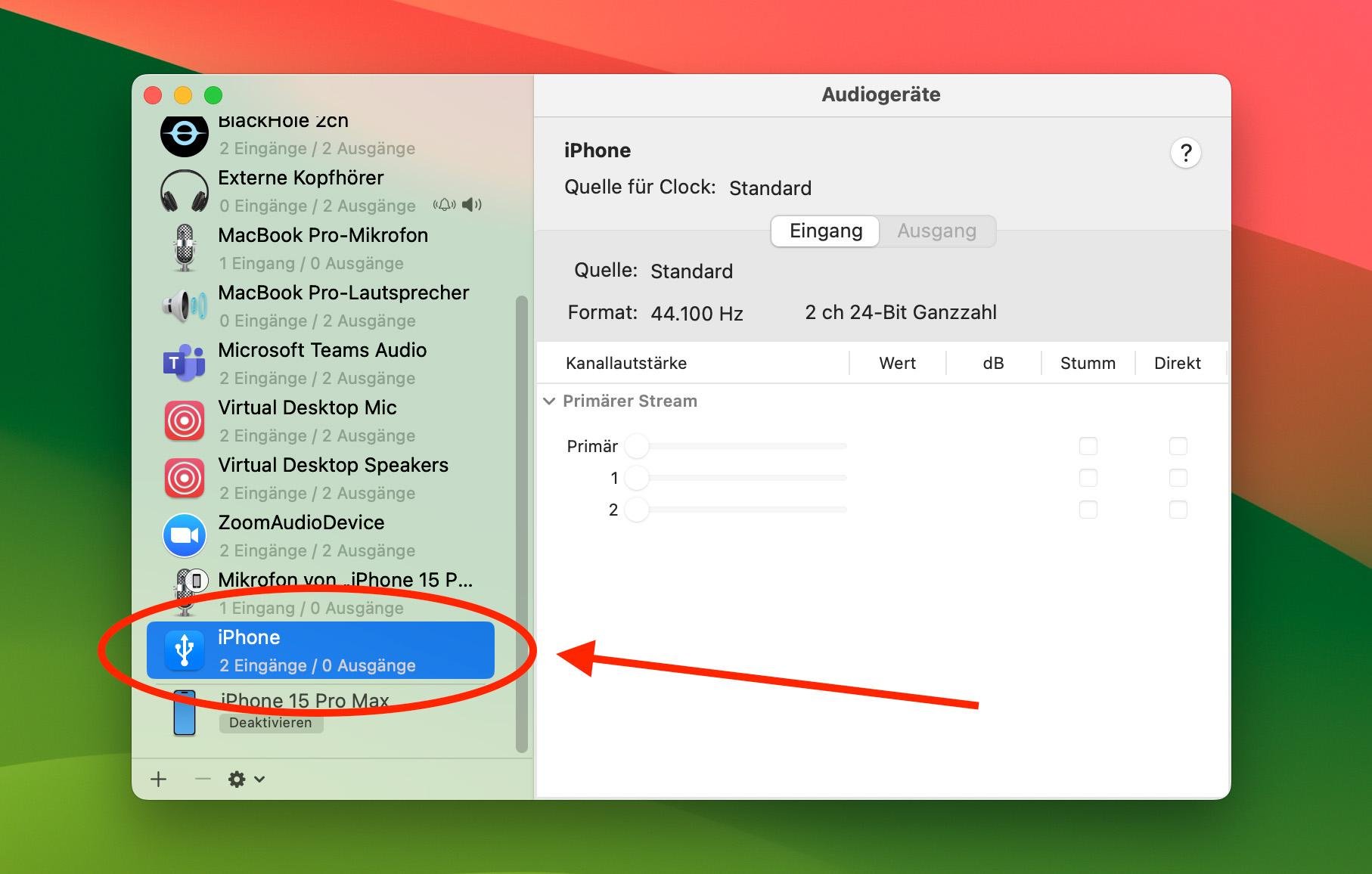The image size is (1372, 874).
Task: Select Virtual Desktop Speakers entry
Action: (321, 478)
